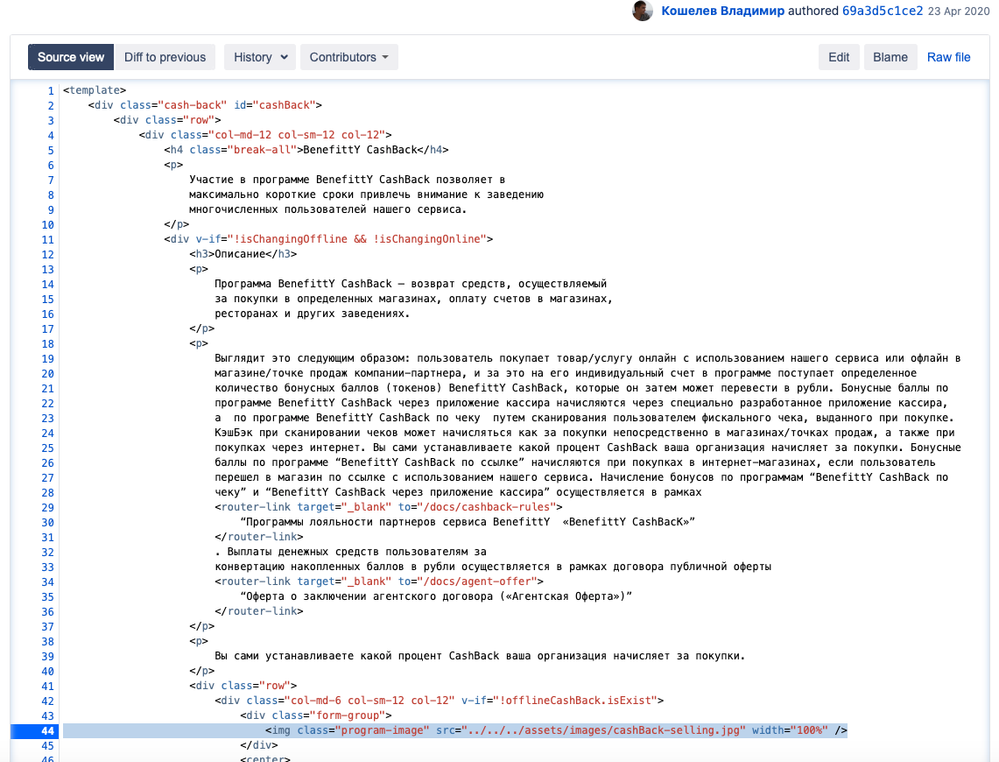Click the Blame button
The width and height of the screenshot is (999, 762).
point(890,57)
